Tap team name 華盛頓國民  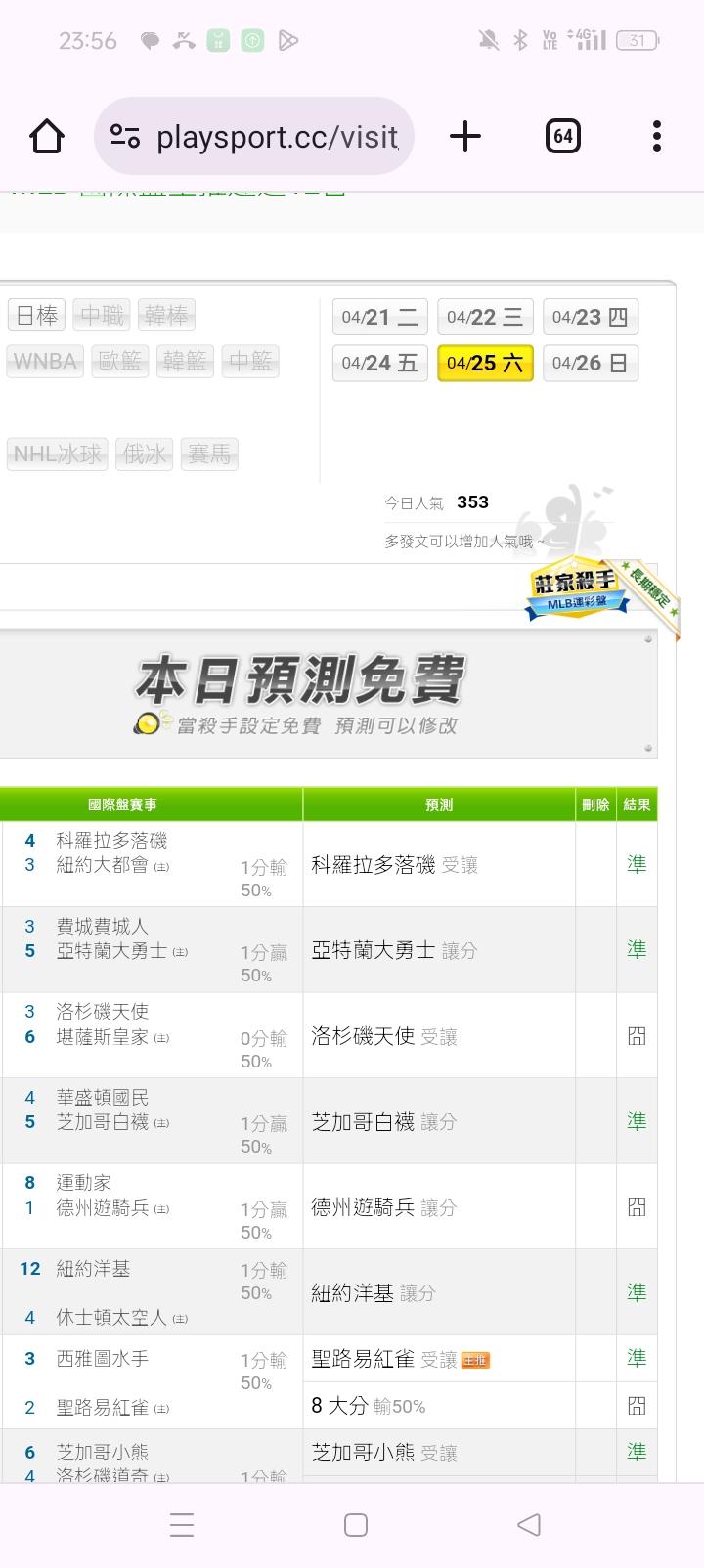[x=102, y=1098]
